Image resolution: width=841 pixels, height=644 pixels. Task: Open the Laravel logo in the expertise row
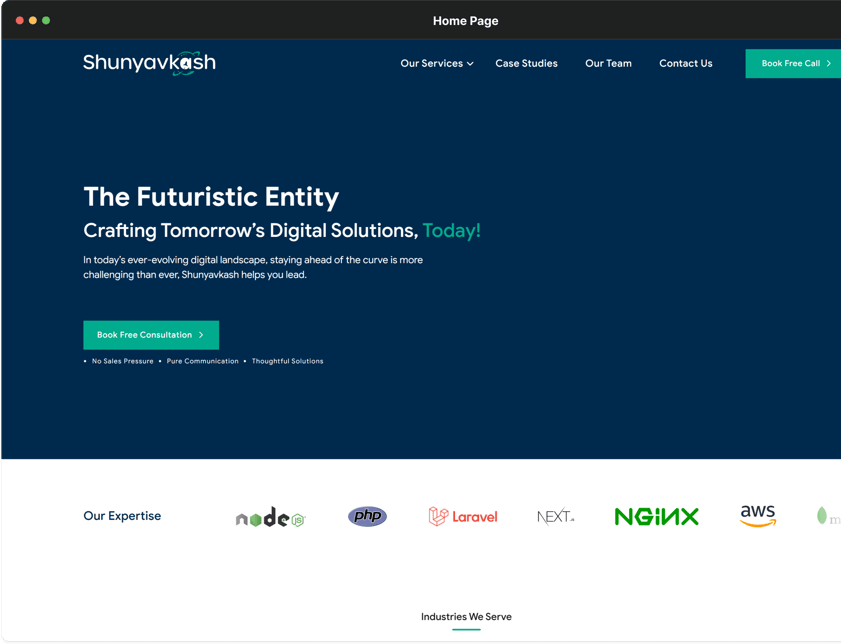coord(462,516)
